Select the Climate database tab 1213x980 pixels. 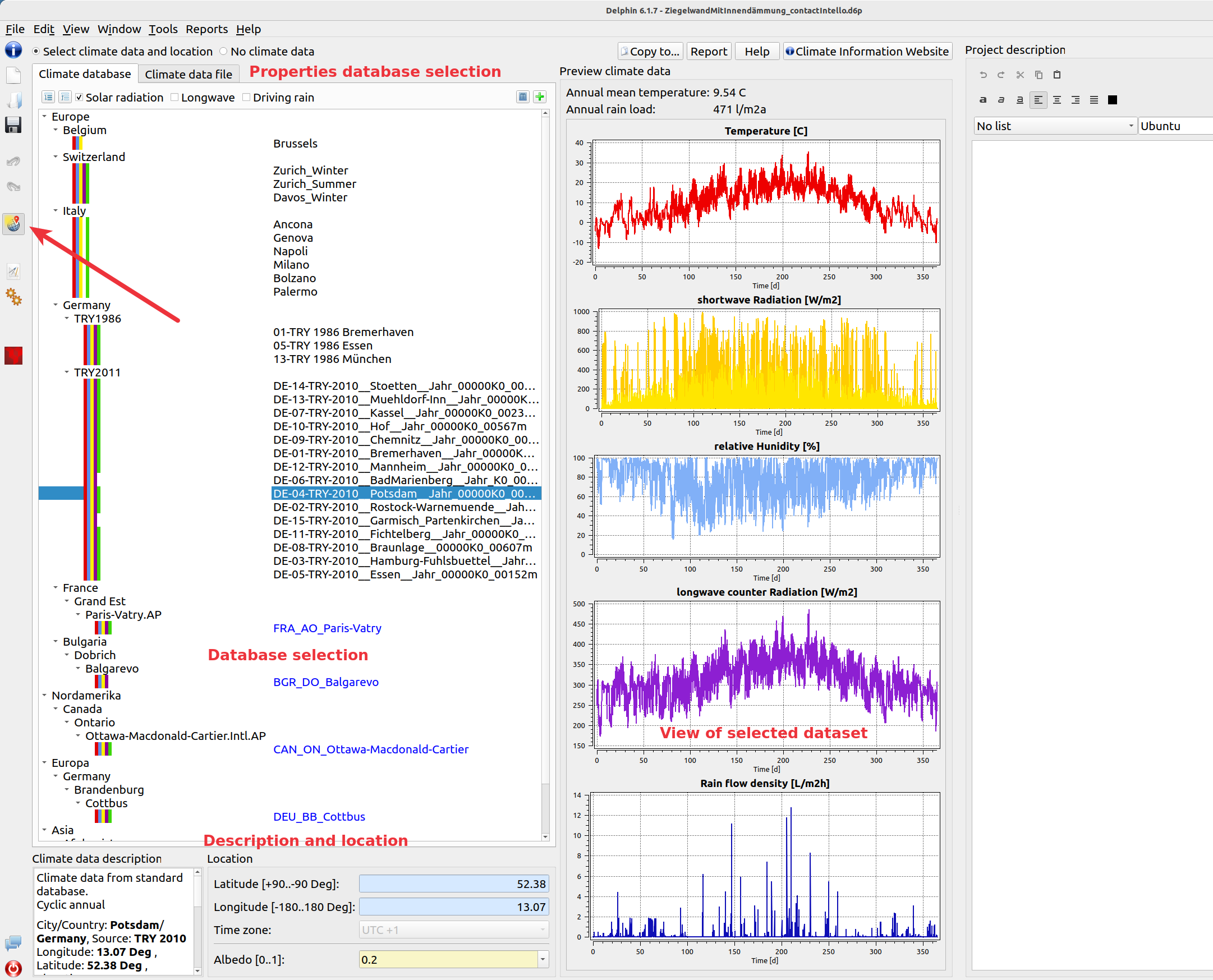point(85,74)
